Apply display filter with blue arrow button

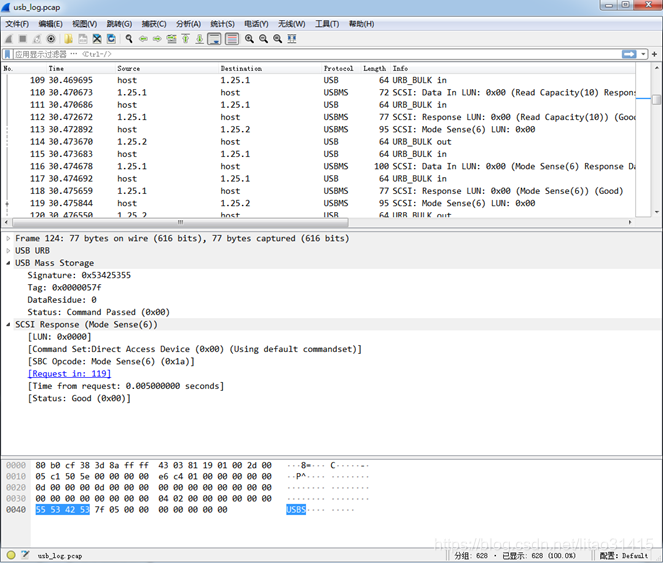point(629,54)
